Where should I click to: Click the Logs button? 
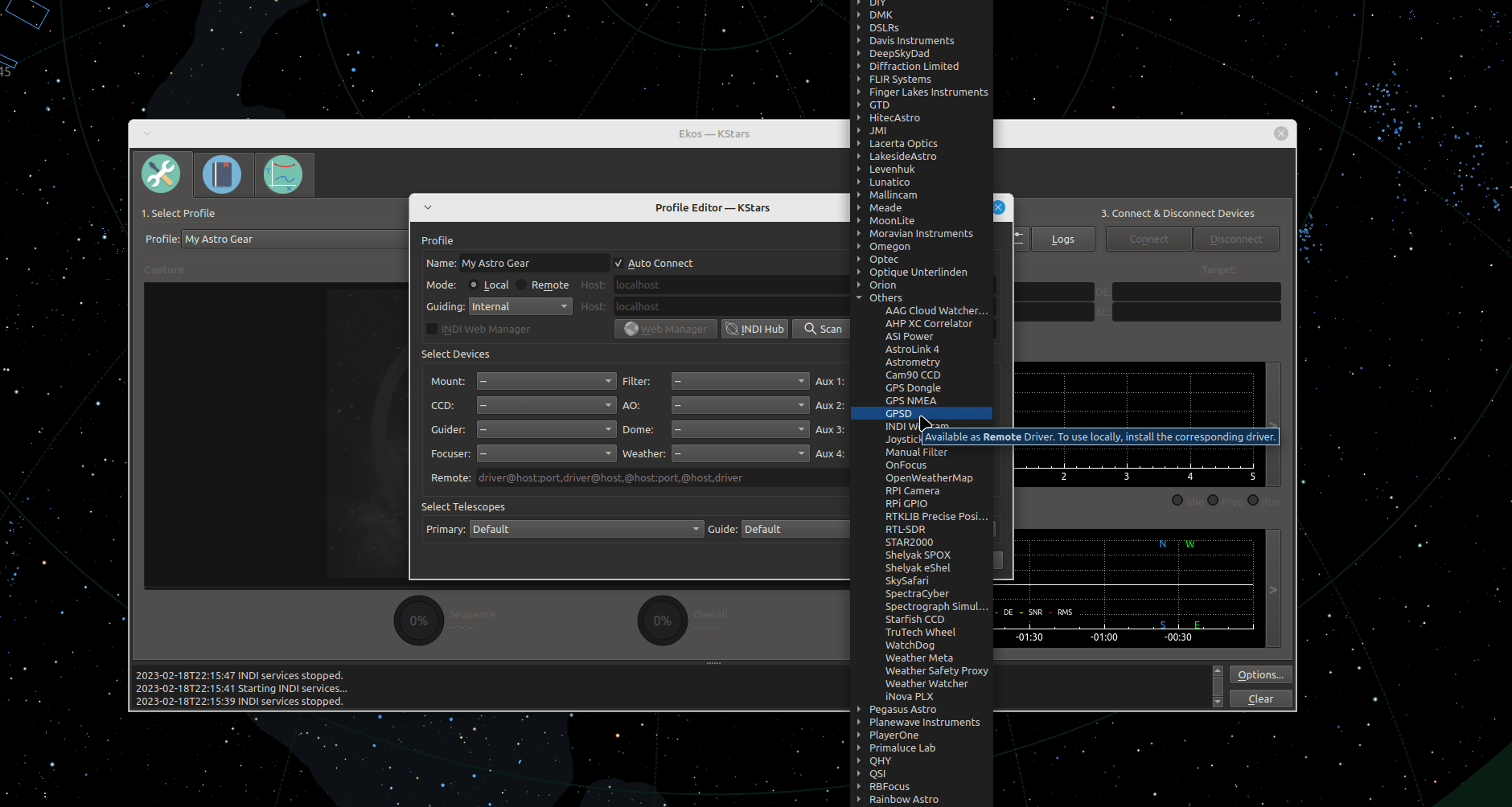coord(1062,239)
